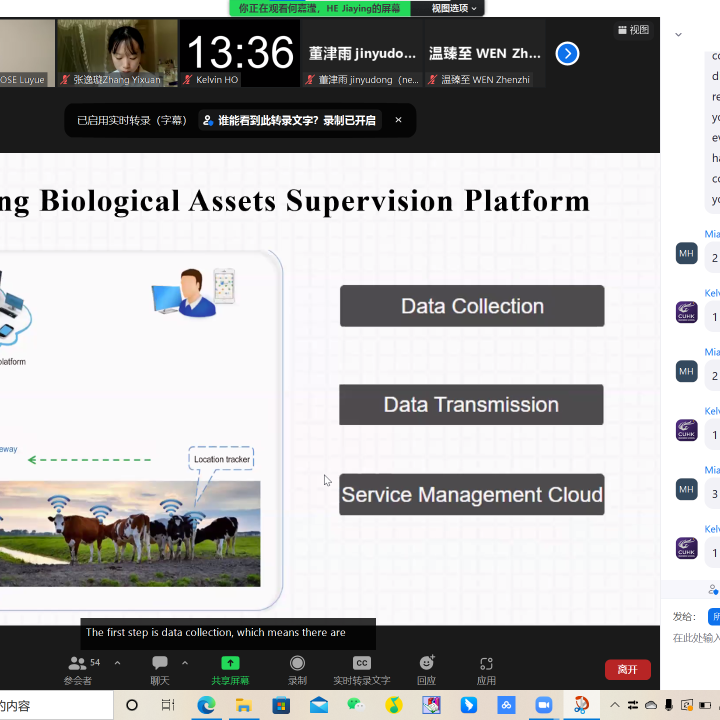Screen dimensions: 720x720
Task: Expand the chat options caret
Action: 185,662
